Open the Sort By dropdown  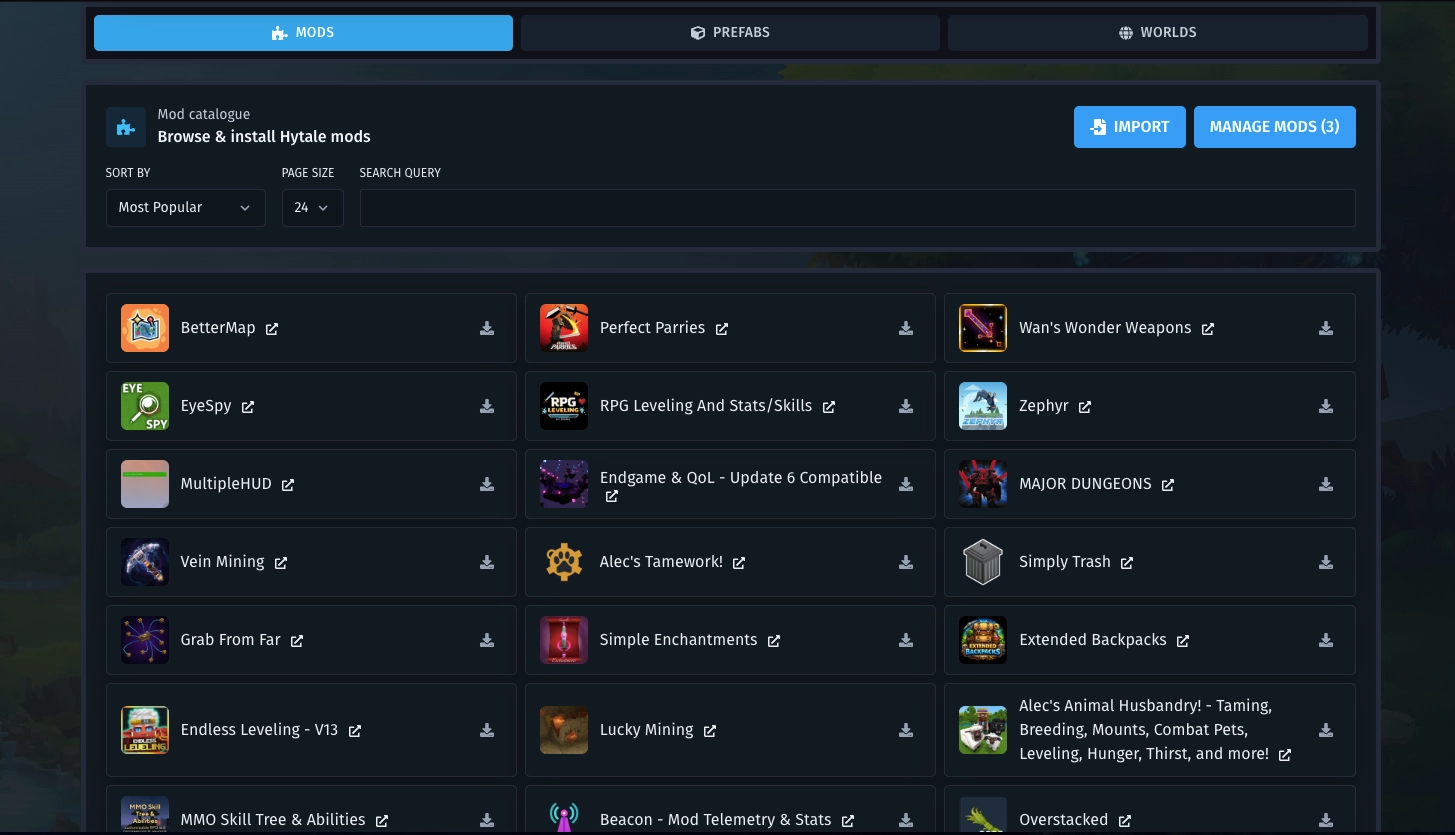coord(186,208)
